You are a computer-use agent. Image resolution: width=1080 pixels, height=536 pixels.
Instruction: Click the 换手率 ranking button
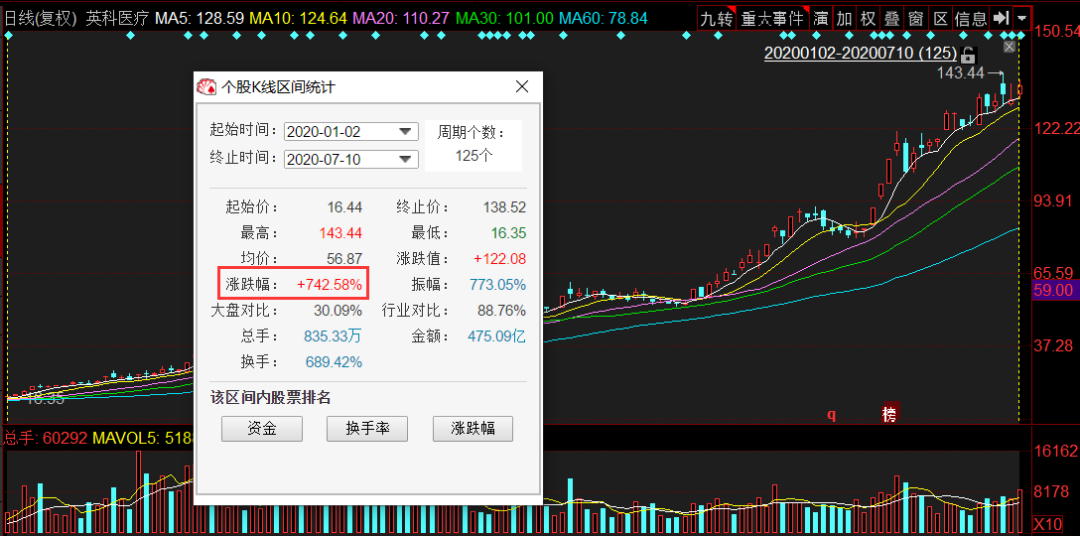[367, 429]
